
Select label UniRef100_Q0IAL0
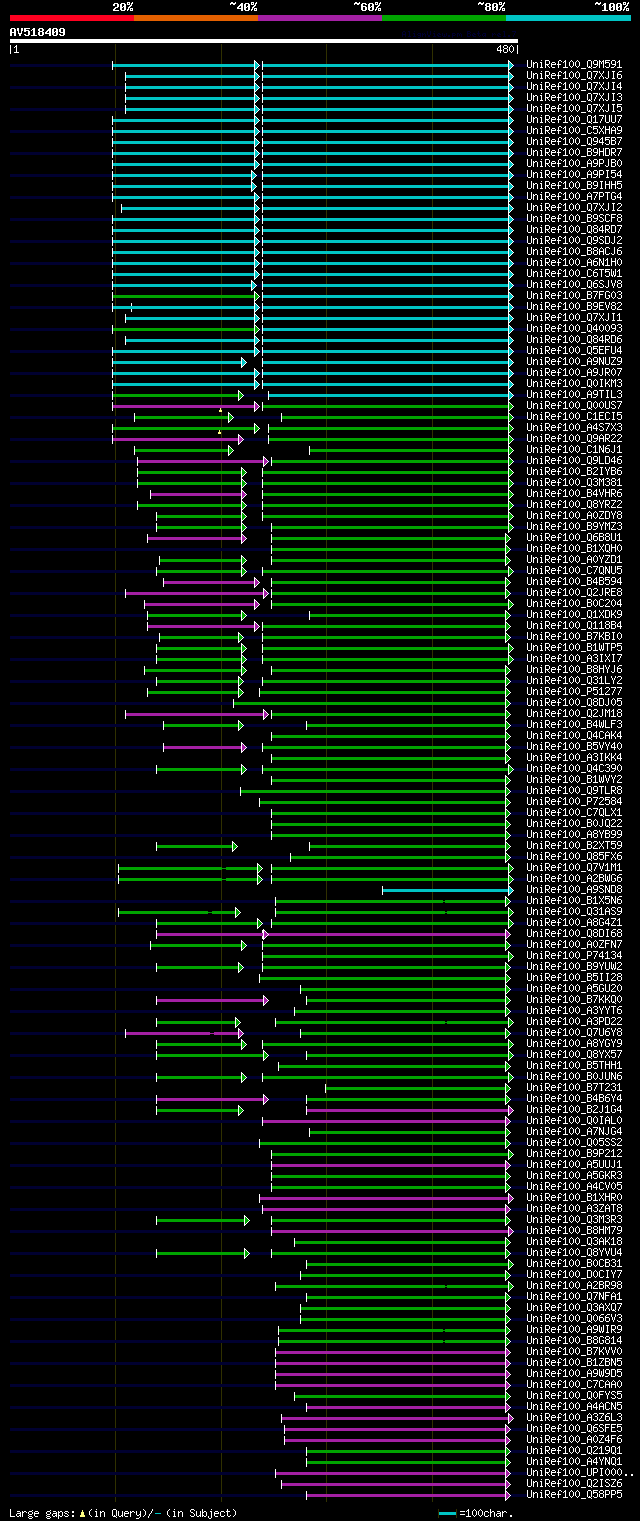pyautogui.click(x=574, y=1120)
